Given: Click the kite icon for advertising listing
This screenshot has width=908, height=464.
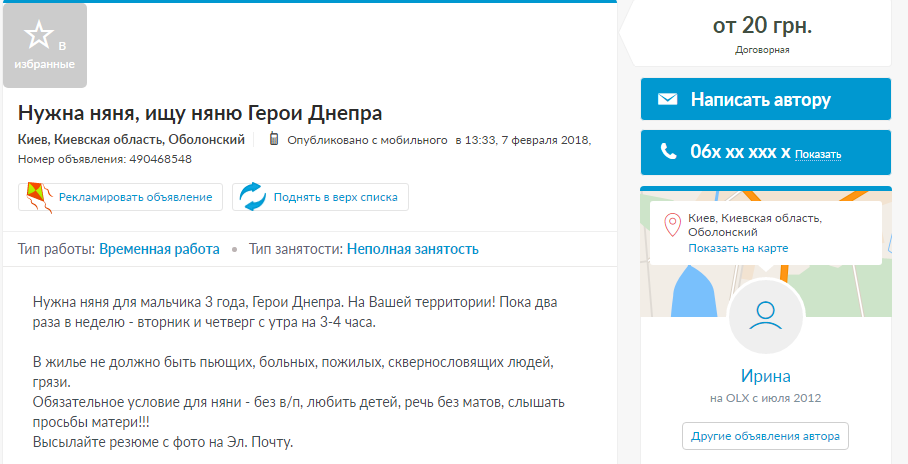Looking at the screenshot, I should [x=39, y=197].
